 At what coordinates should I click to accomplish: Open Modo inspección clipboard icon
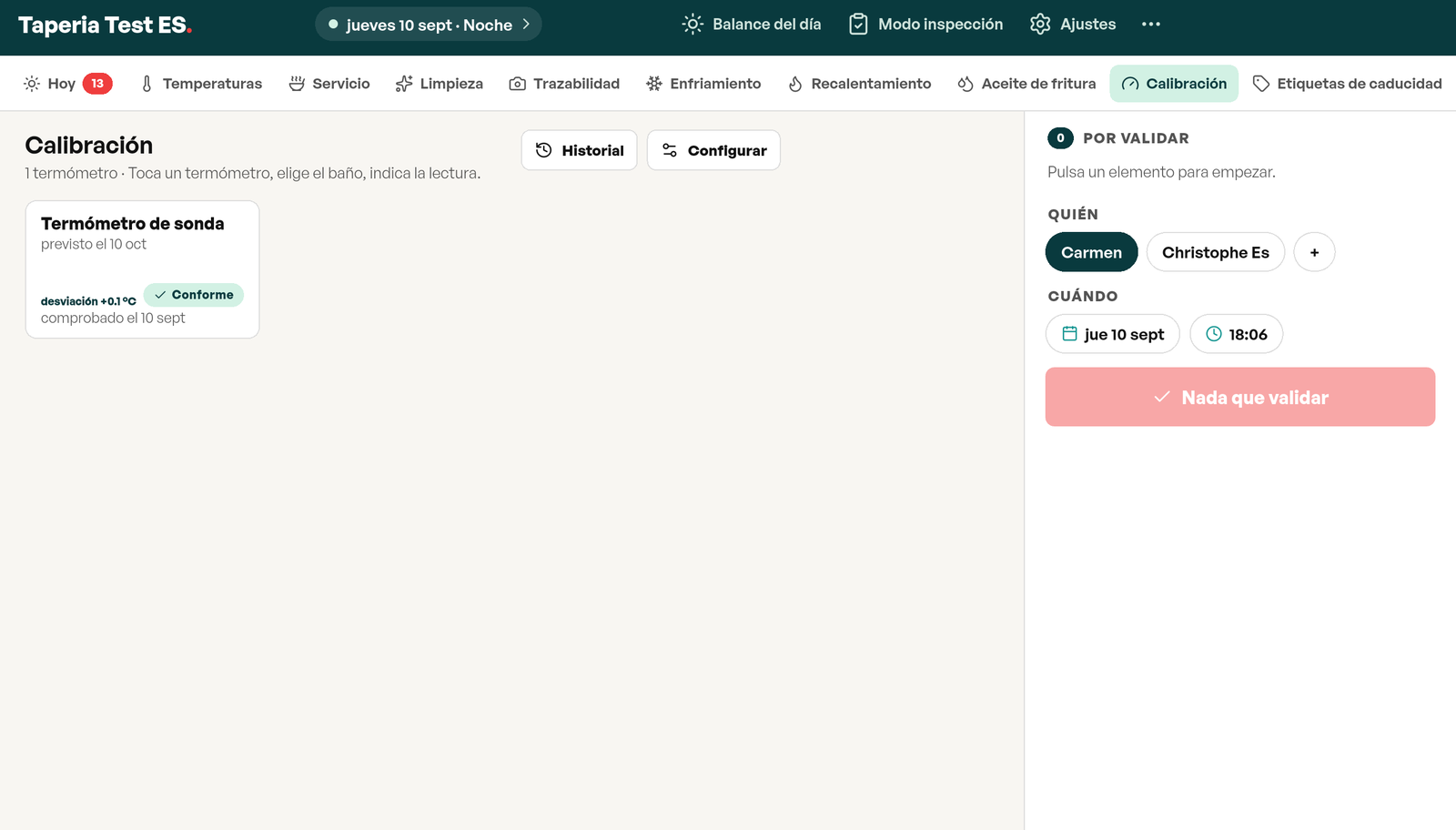click(x=858, y=25)
